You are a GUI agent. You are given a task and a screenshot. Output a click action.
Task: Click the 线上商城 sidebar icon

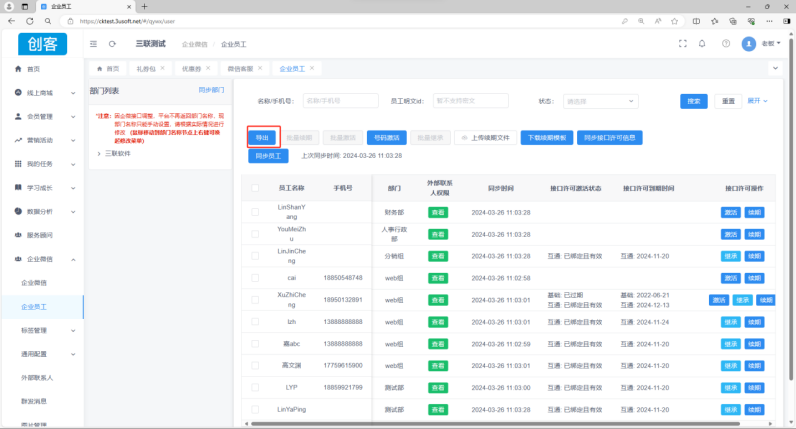pos(18,92)
